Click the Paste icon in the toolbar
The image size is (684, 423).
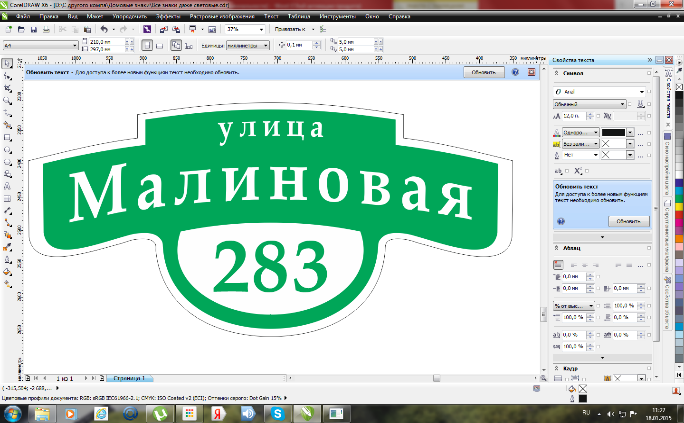click(87, 30)
